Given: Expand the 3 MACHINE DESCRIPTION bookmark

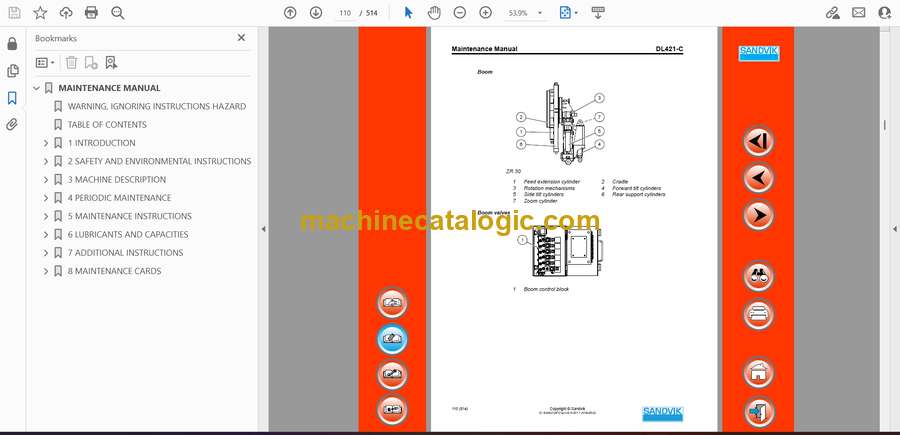Looking at the screenshot, I should click(46, 180).
